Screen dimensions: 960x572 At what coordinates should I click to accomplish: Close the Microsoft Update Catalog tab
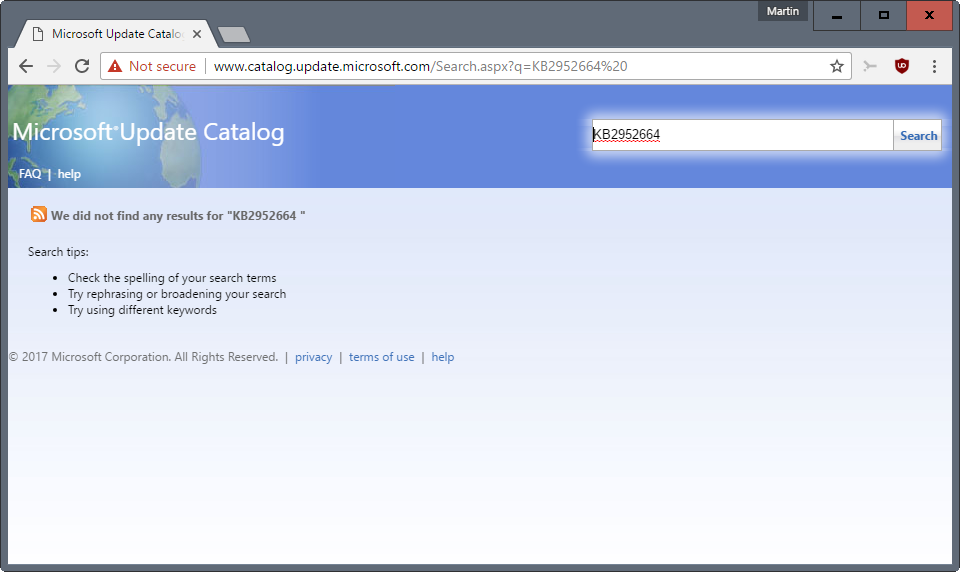point(197,34)
